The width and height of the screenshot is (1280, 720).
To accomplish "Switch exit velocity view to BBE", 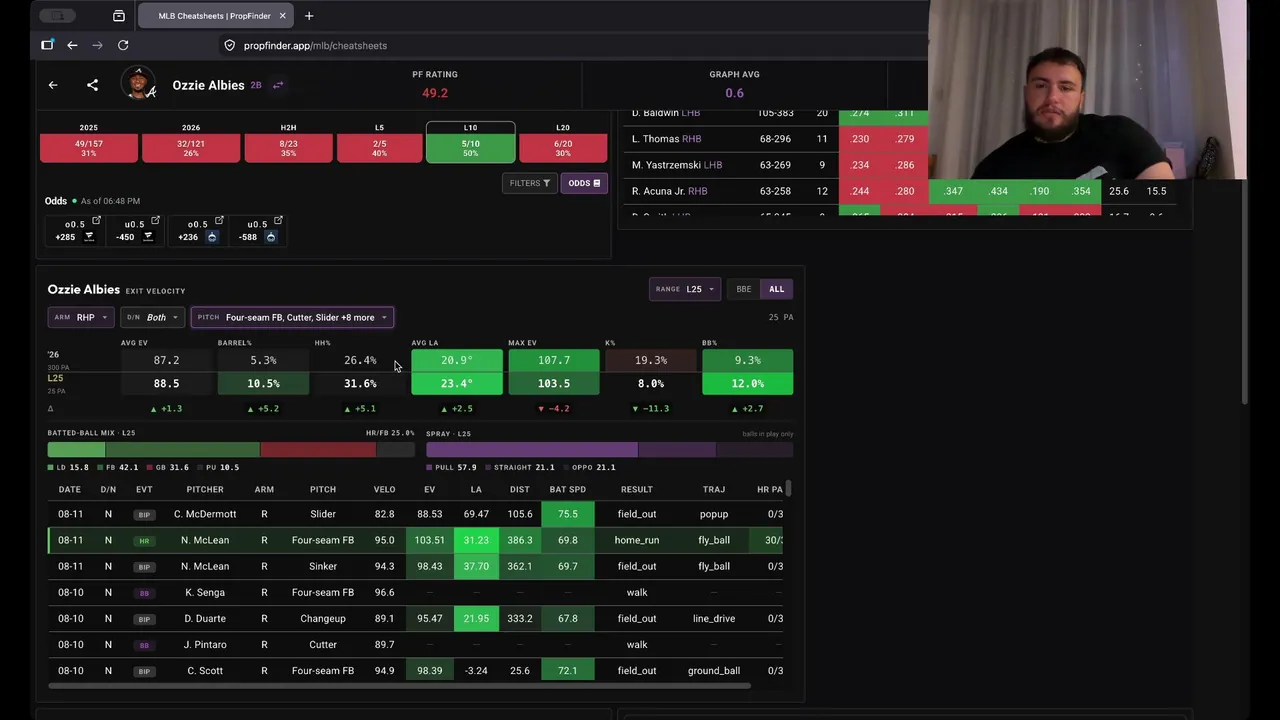I will point(744,289).
